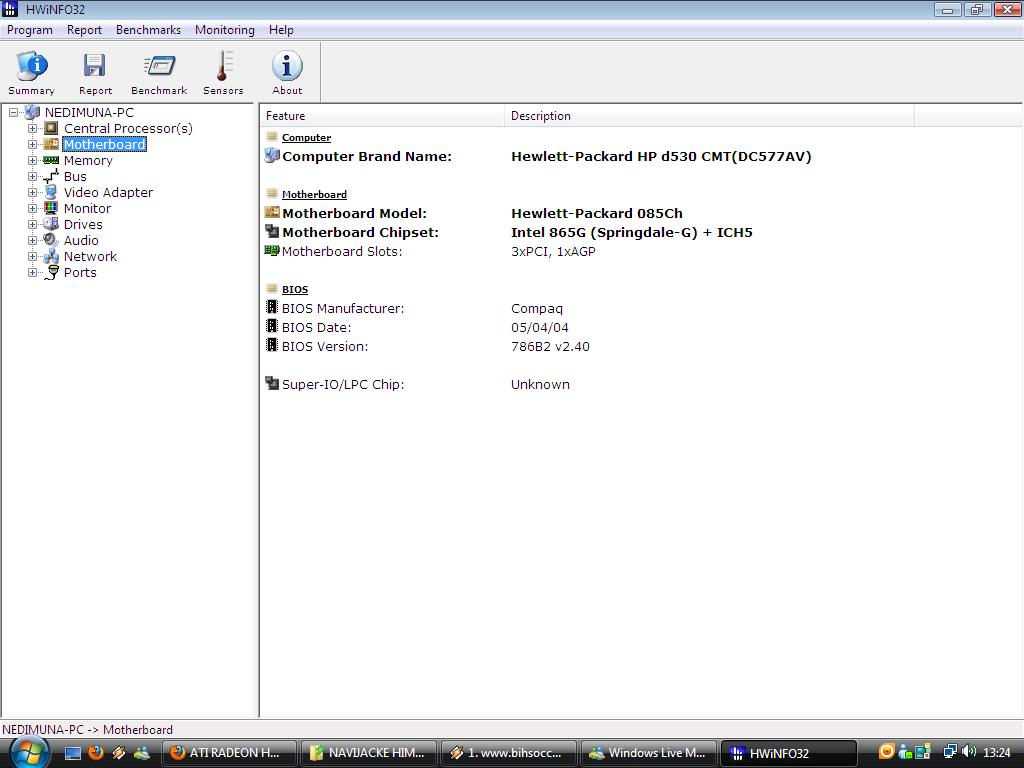Image resolution: width=1024 pixels, height=768 pixels.
Task: Select Memory in the hardware tree
Action: 88,161
